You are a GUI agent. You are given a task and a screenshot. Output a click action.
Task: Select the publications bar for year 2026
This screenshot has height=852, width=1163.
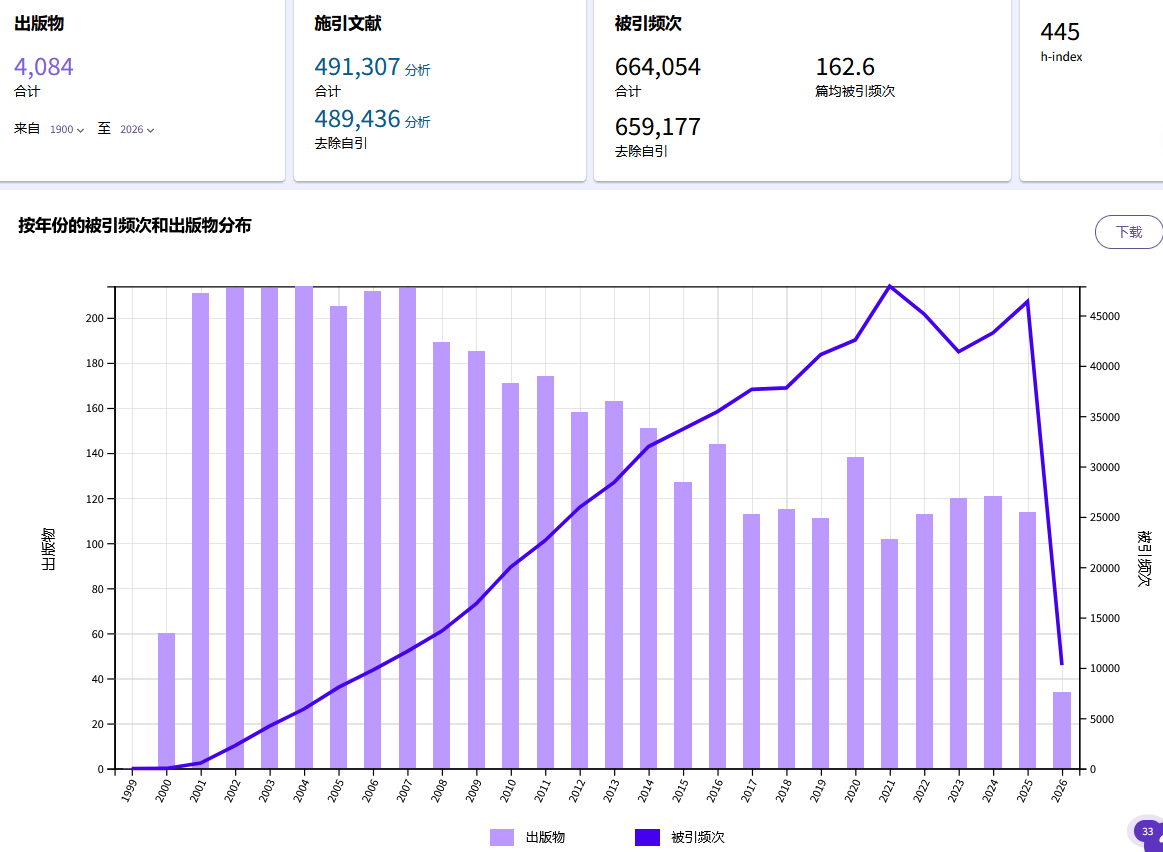[1061, 730]
